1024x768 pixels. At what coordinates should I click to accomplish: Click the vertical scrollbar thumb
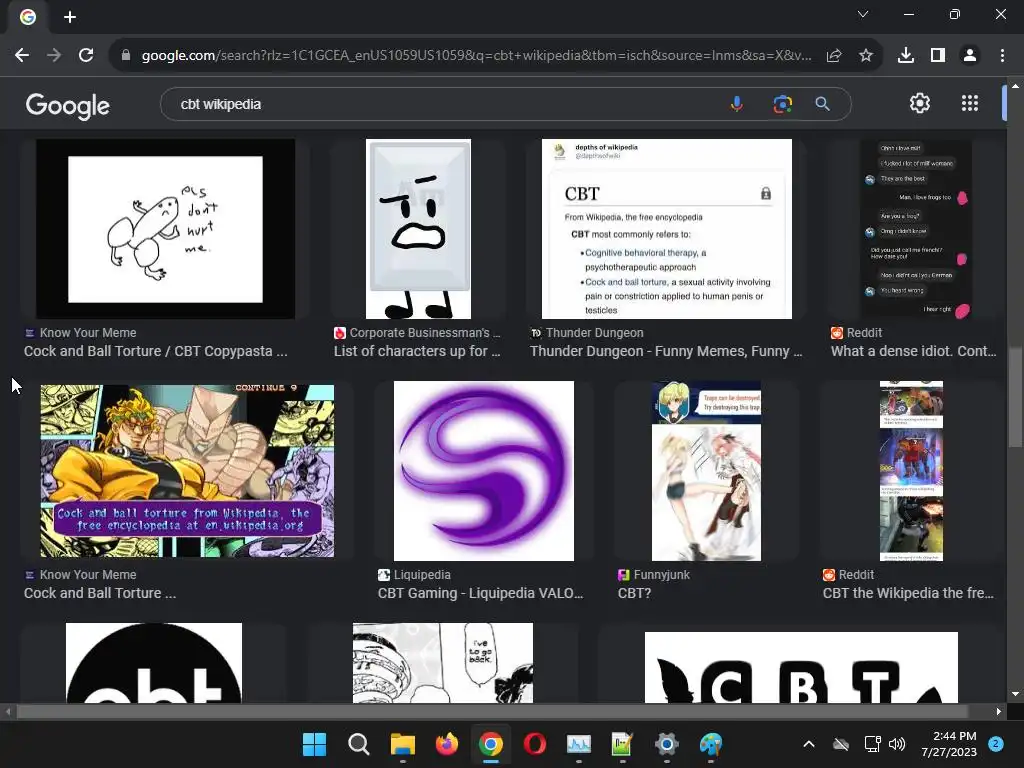[x=1015, y=398]
